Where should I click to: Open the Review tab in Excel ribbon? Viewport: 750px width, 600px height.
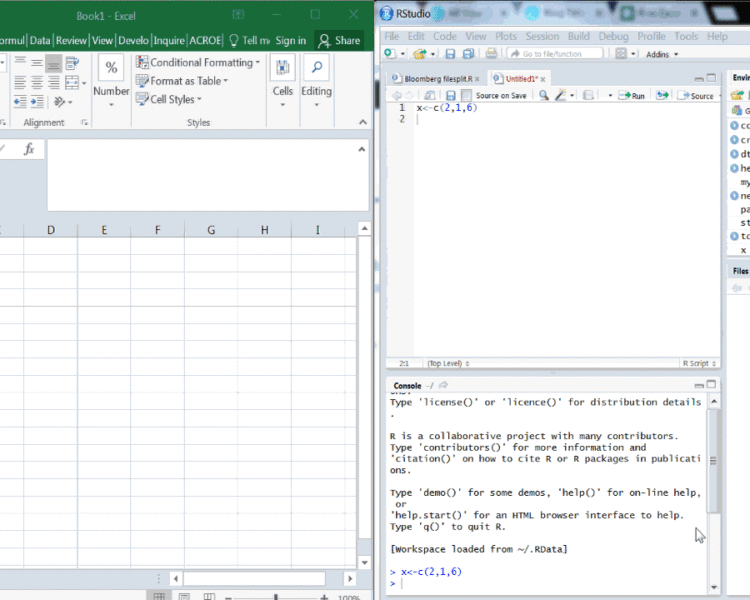(x=71, y=40)
